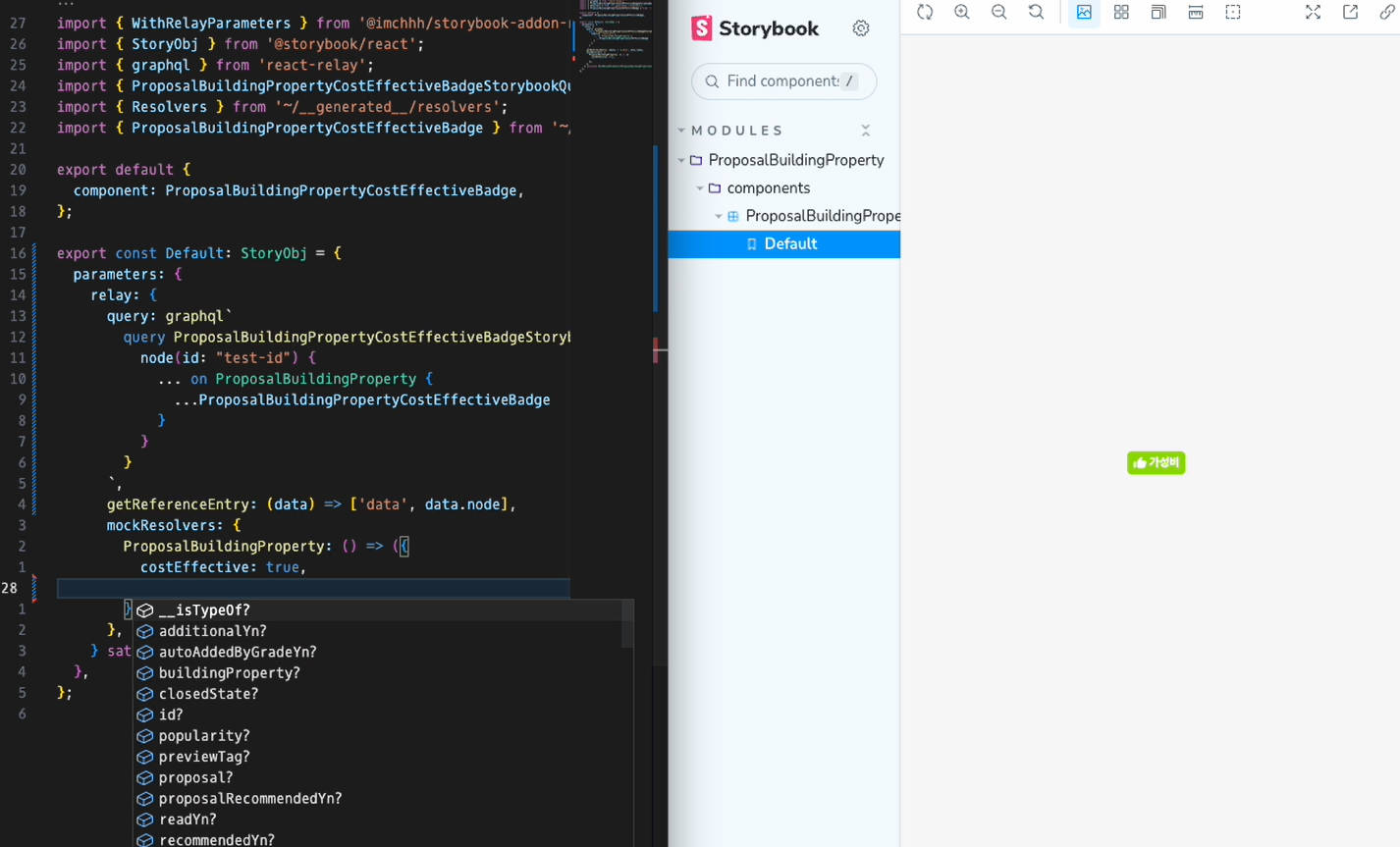Reset the preview zoom level
The width and height of the screenshot is (1400, 847).
(x=1036, y=13)
